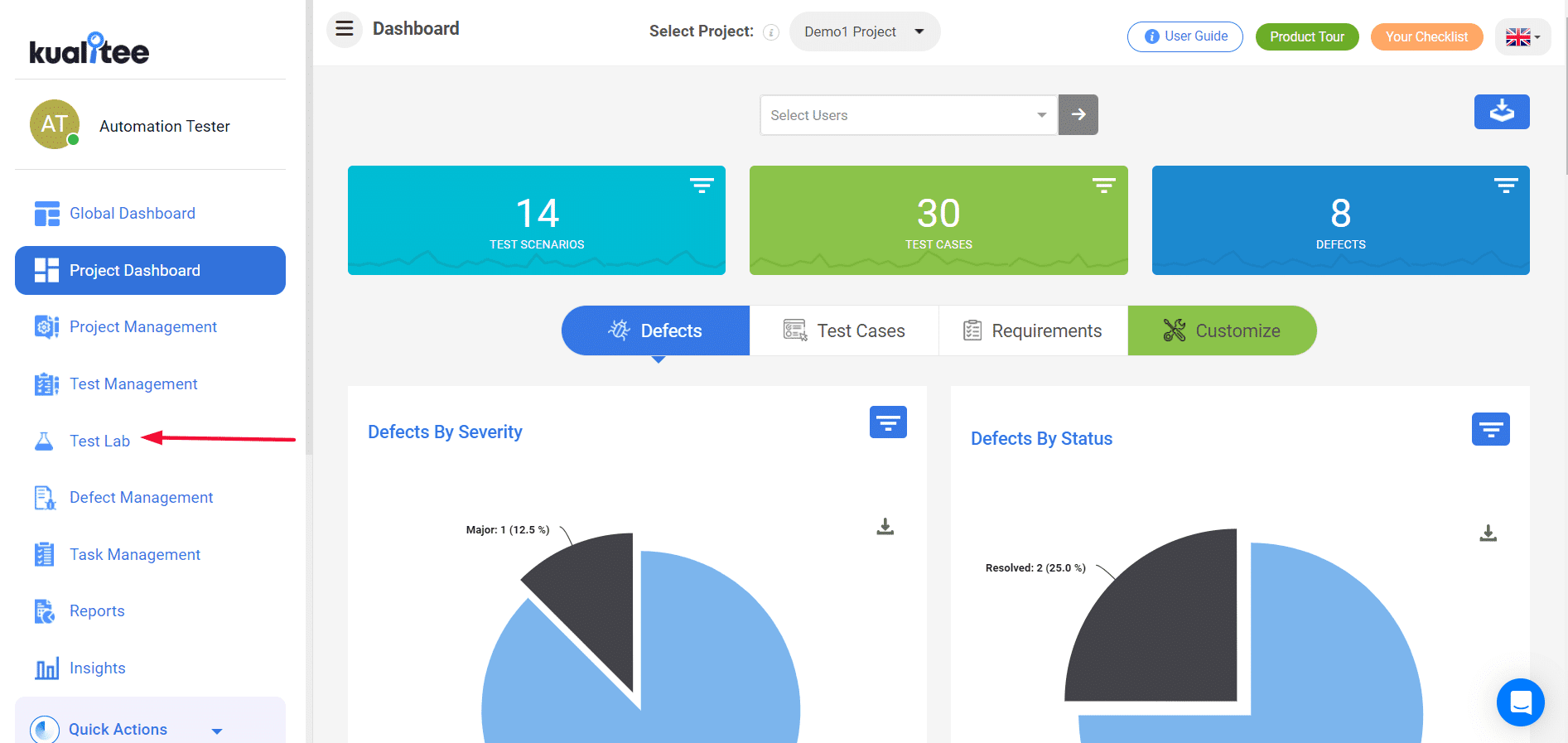Open filter on Defects card
1568x743 pixels.
click(x=1506, y=186)
